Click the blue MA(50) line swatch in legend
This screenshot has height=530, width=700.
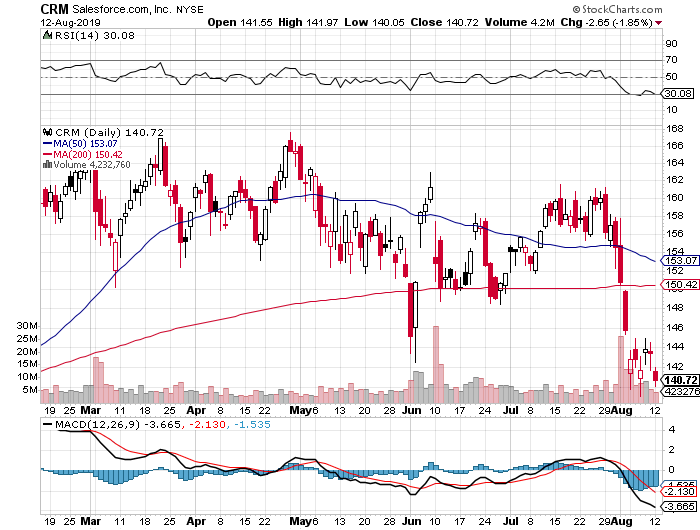tap(47, 144)
